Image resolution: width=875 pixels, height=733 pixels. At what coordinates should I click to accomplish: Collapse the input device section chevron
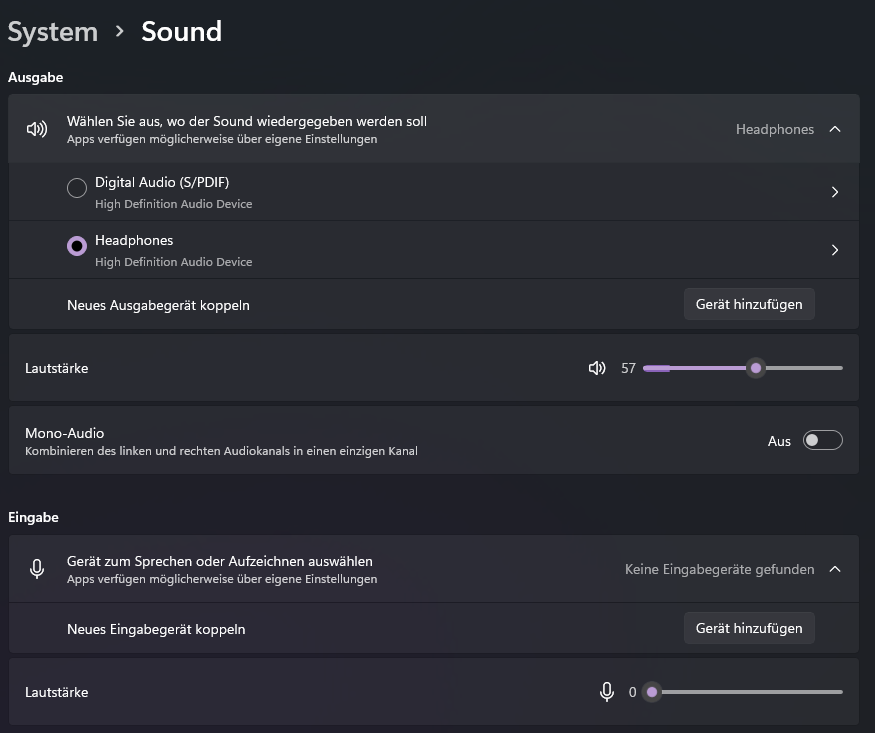[x=835, y=569]
